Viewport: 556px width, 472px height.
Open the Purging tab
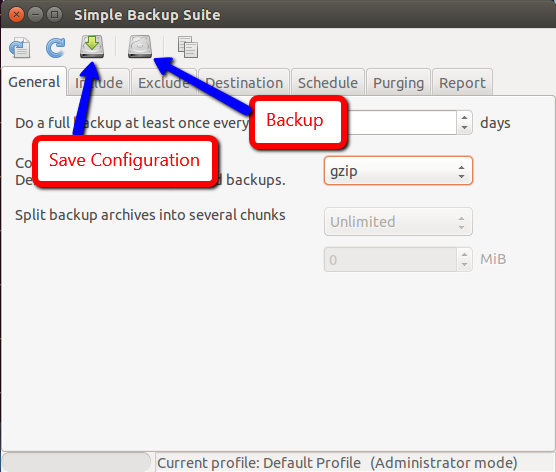click(398, 83)
